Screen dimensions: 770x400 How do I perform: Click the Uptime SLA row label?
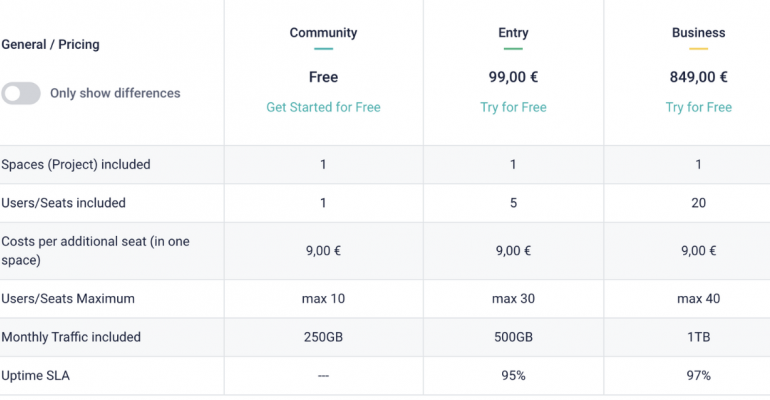pos(35,375)
